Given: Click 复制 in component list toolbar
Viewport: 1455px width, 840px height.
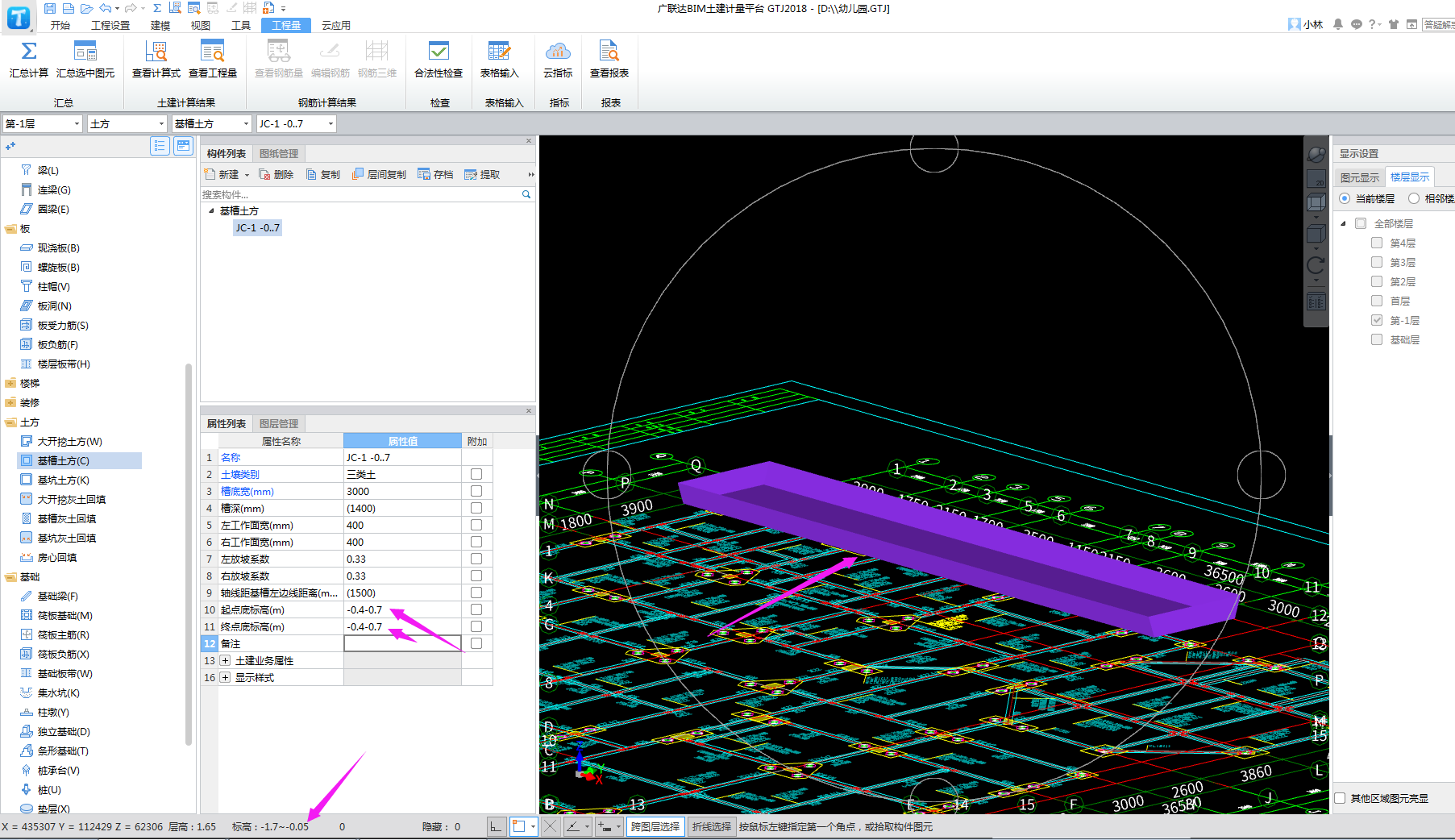Looking at the screenshot, I should 323,174.
